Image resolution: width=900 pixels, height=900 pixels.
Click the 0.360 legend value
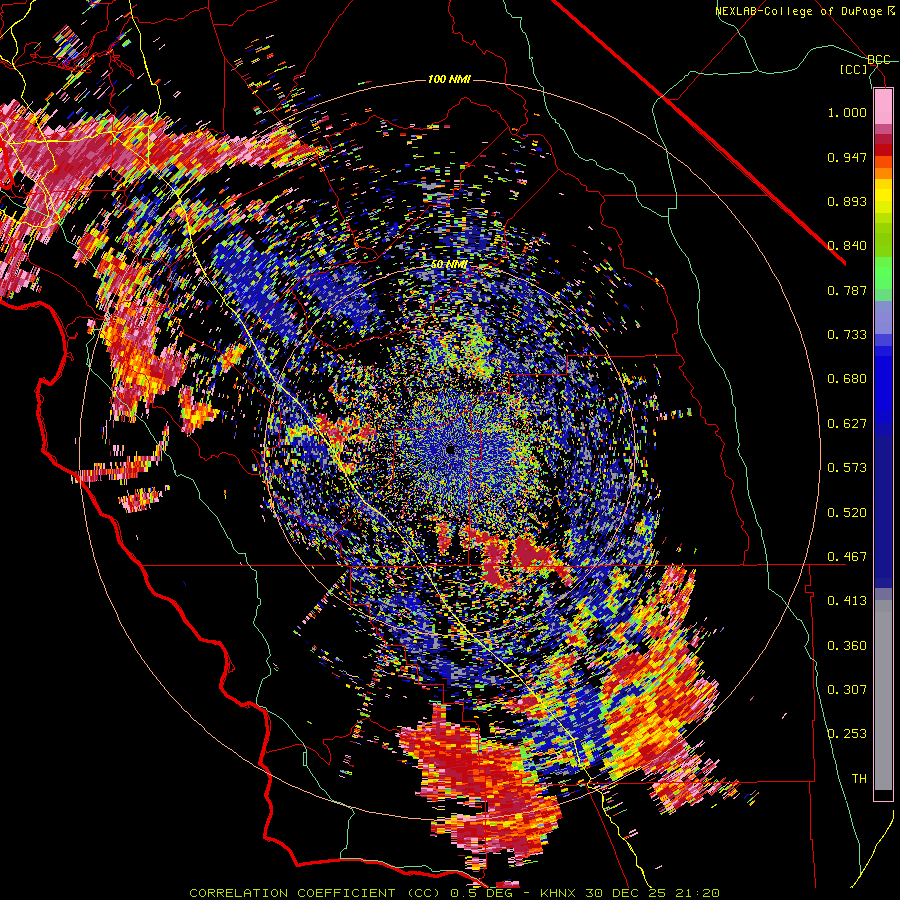pos(847,646)
